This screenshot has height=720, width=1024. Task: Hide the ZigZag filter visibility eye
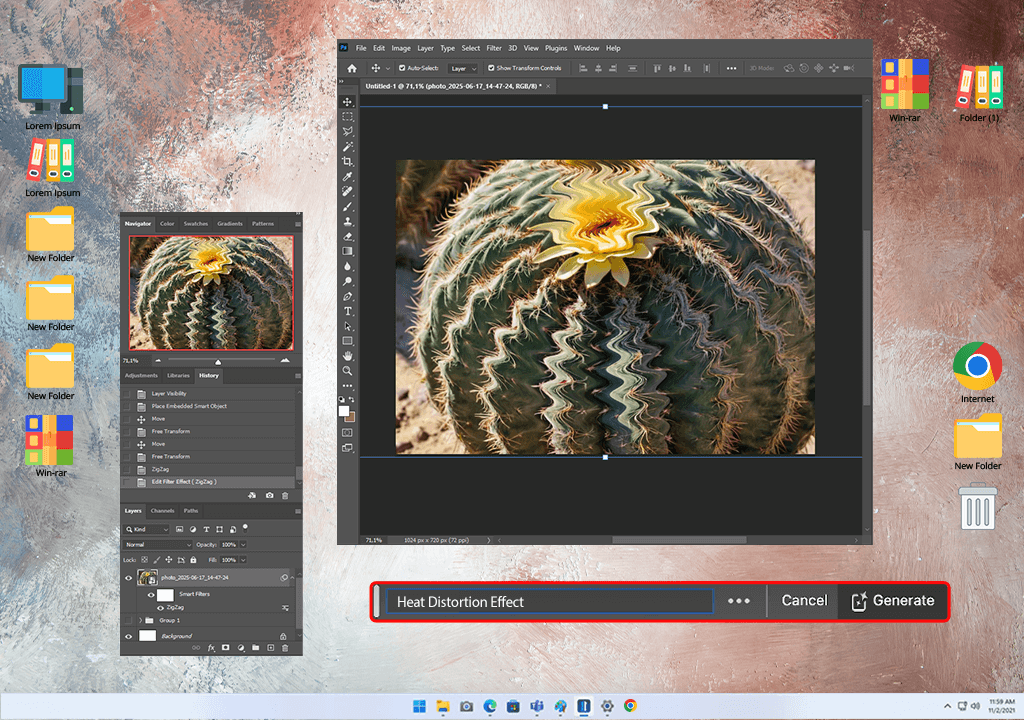[x=161, y=608]
